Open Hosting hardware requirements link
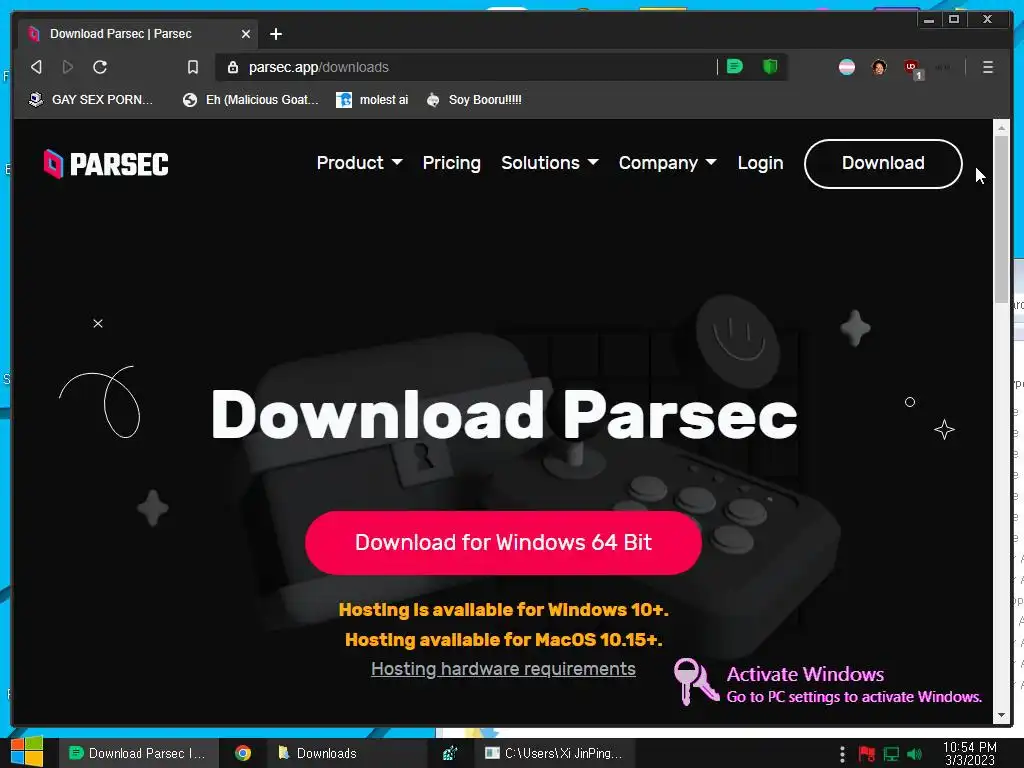 coord(503,669)
